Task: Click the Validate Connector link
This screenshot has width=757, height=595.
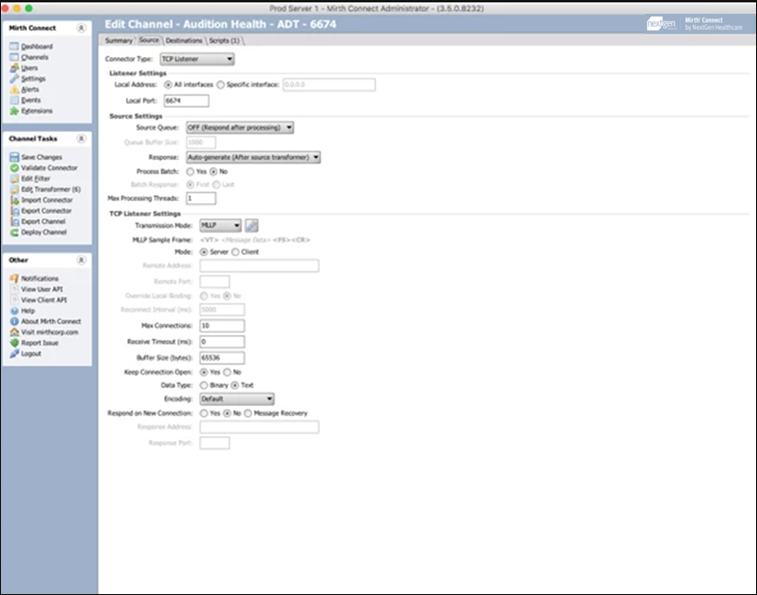Action: tap(49, 168)
